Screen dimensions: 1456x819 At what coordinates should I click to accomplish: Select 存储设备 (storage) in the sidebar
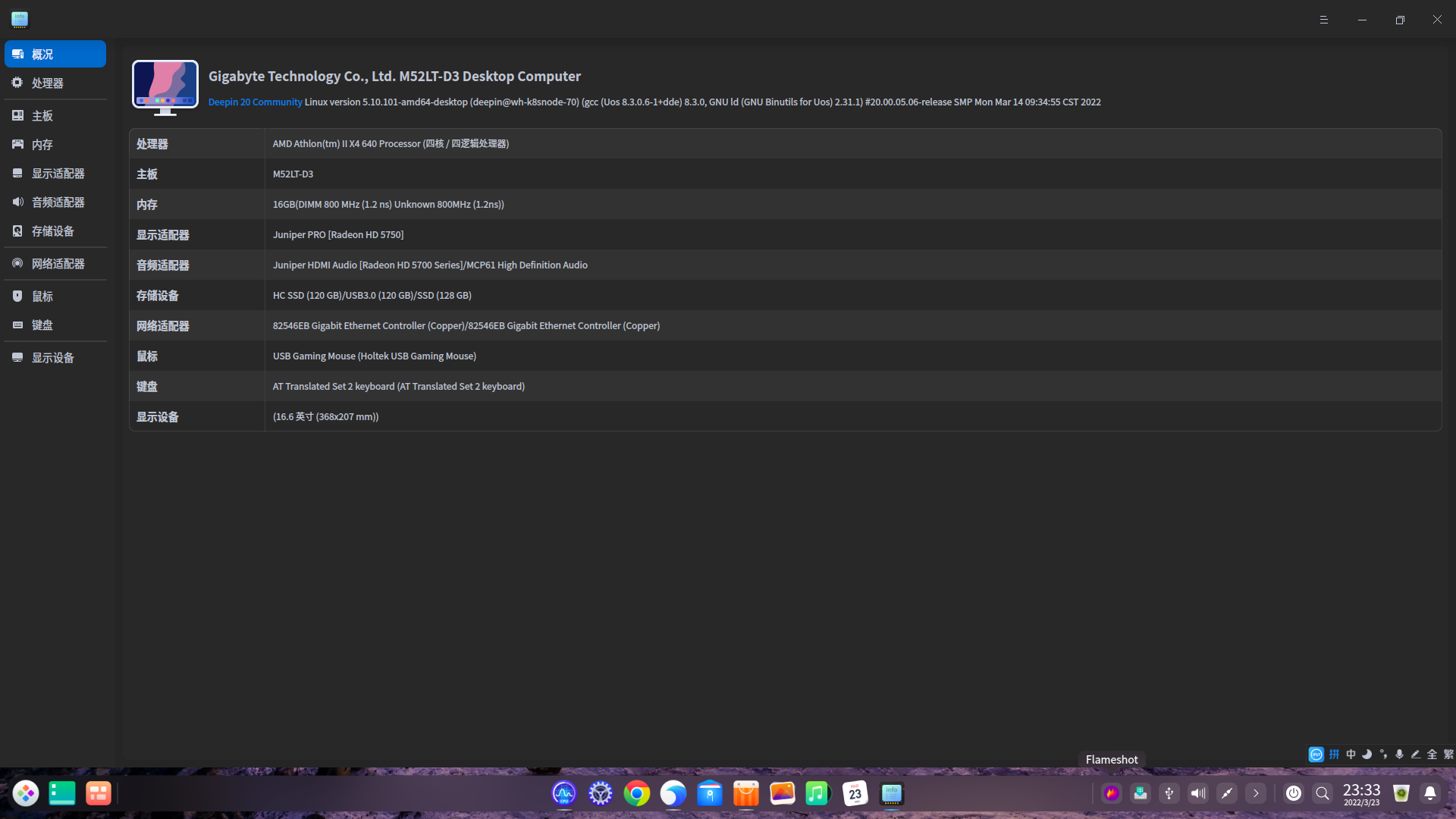(52, 231)
